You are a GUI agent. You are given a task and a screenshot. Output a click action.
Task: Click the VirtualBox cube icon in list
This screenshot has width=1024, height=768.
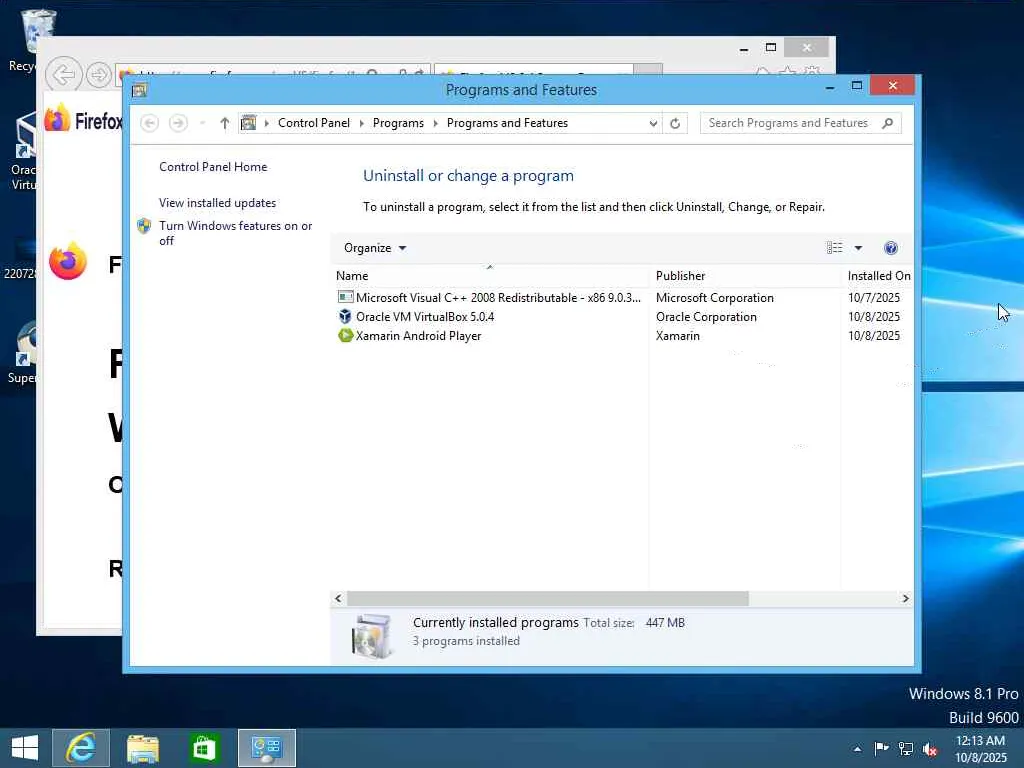coord(345,317)
